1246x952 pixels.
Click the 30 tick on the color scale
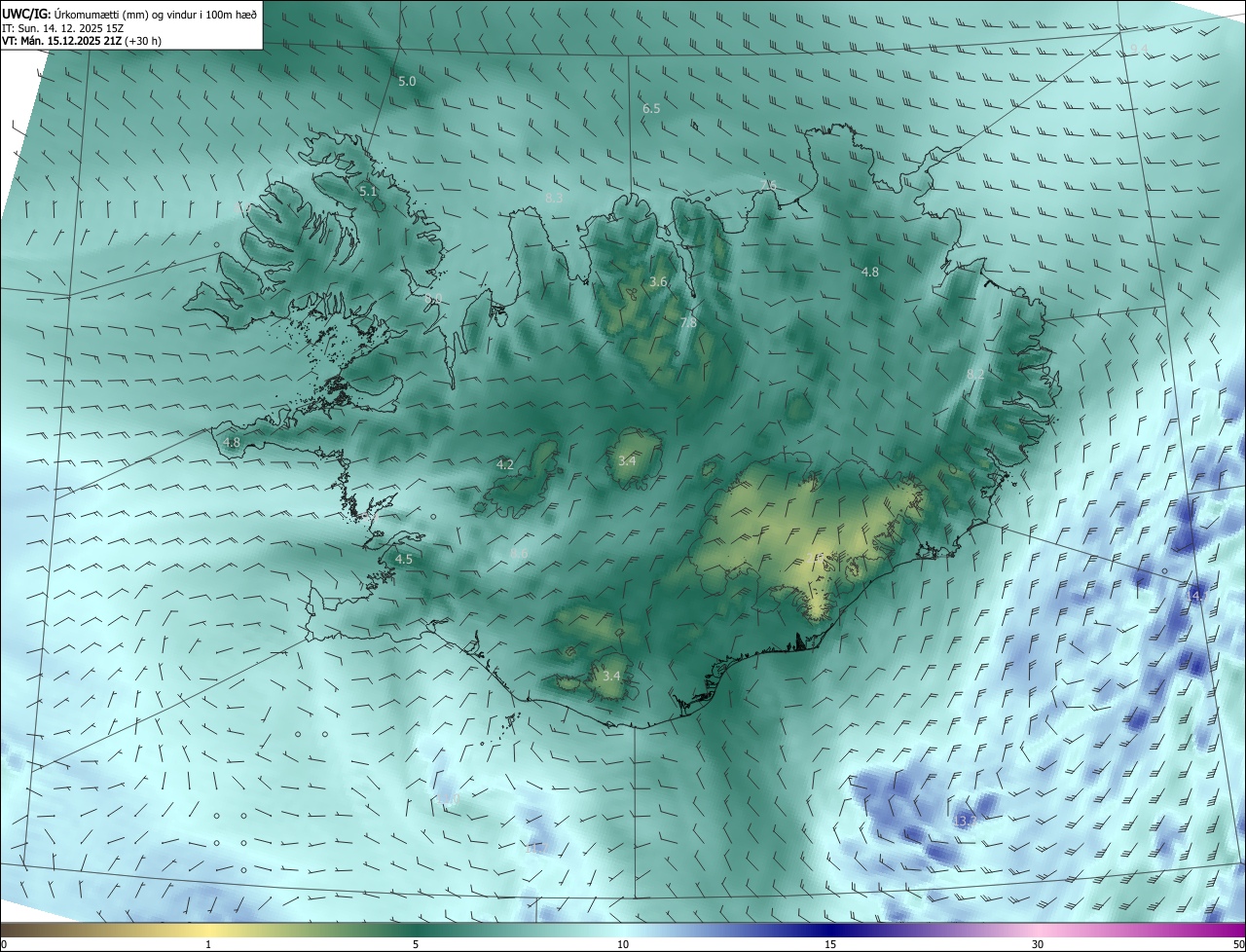click(x=1038, y=944)
